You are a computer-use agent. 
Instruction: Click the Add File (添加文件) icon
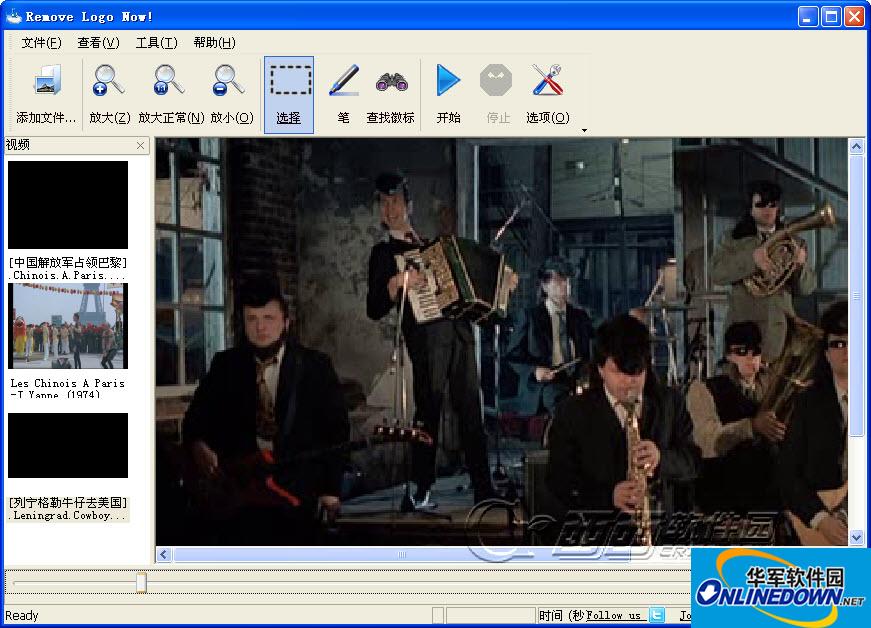coord(46,82)
